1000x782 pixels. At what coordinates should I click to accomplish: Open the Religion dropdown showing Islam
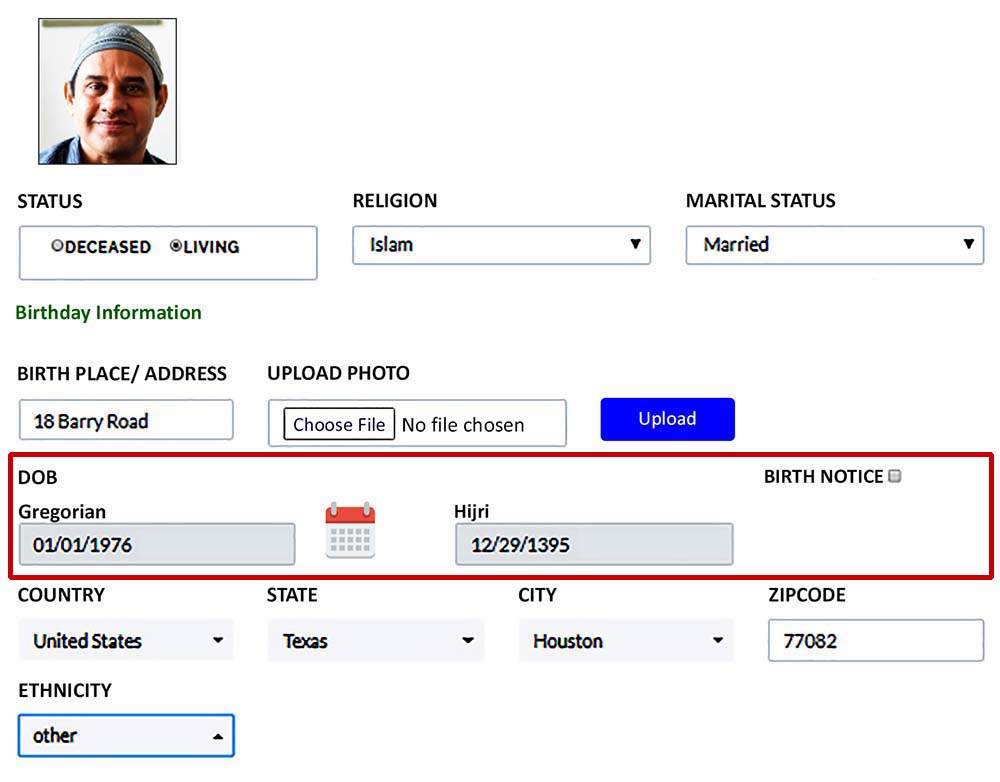click(501, 245)
